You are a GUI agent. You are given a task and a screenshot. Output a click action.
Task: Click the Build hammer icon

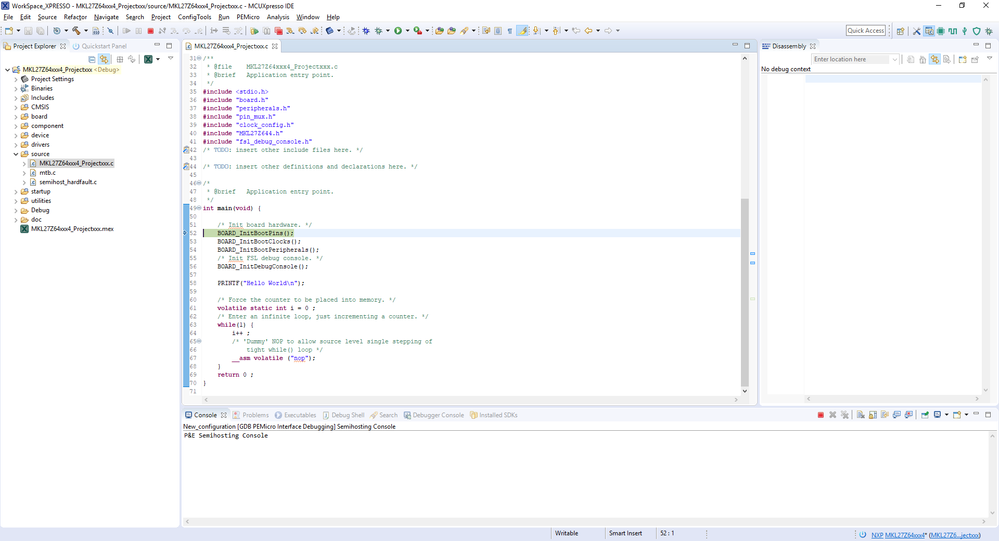point(76,31)
